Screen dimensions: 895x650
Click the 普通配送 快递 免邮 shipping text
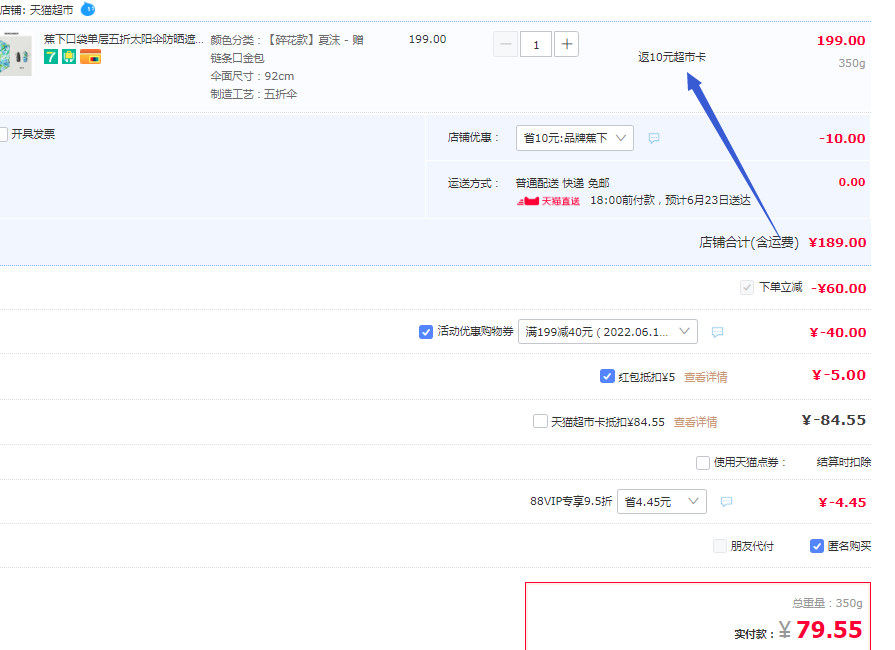[562, 183]
